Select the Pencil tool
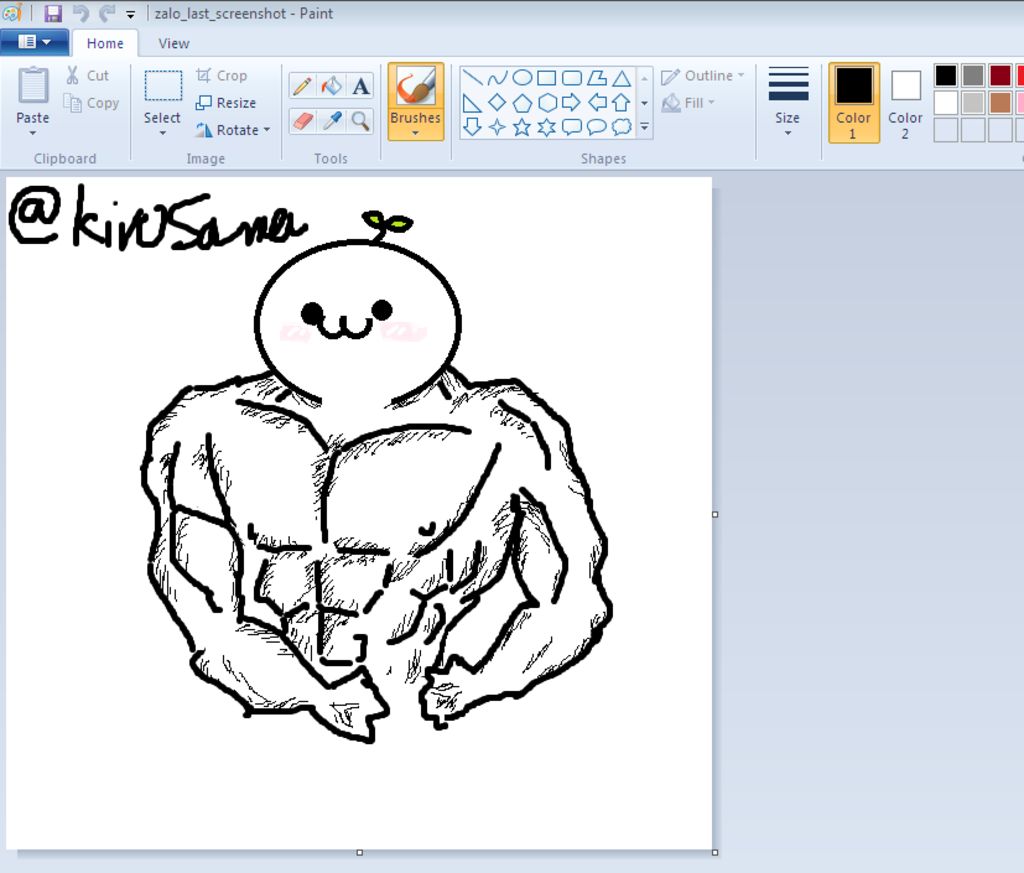 (302, 86)
